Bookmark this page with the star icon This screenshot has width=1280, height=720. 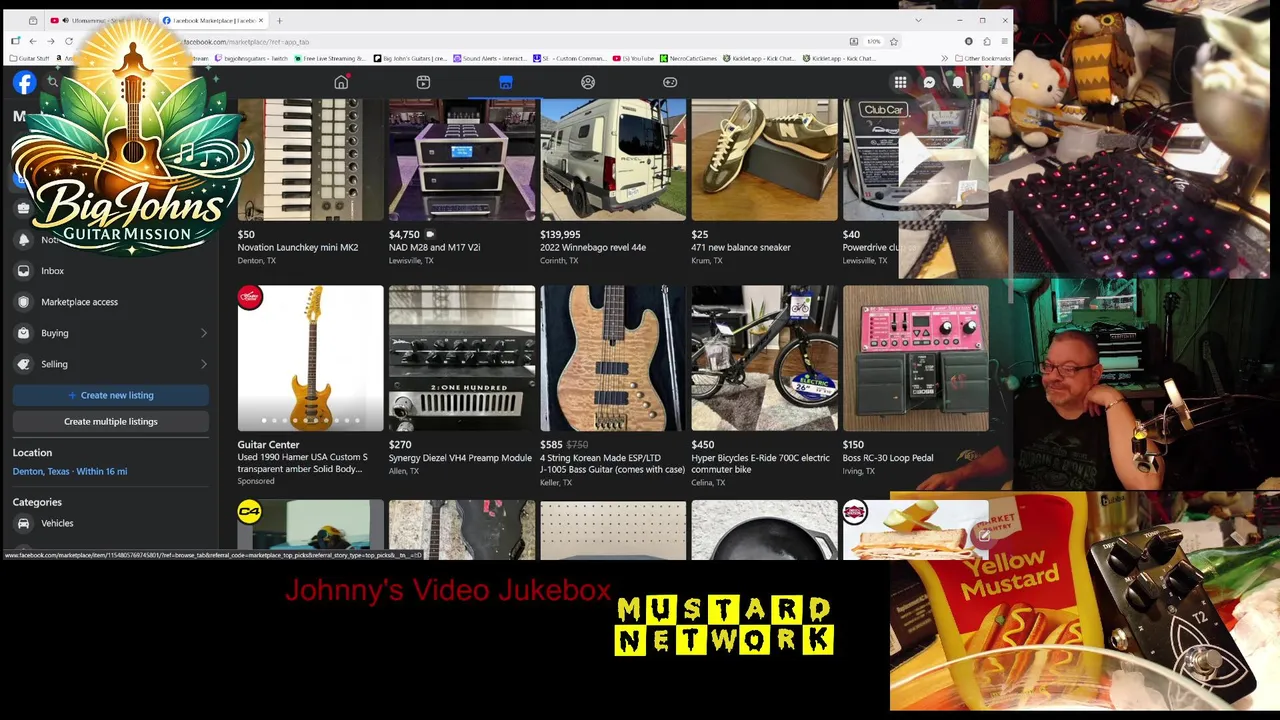(894, 41)
